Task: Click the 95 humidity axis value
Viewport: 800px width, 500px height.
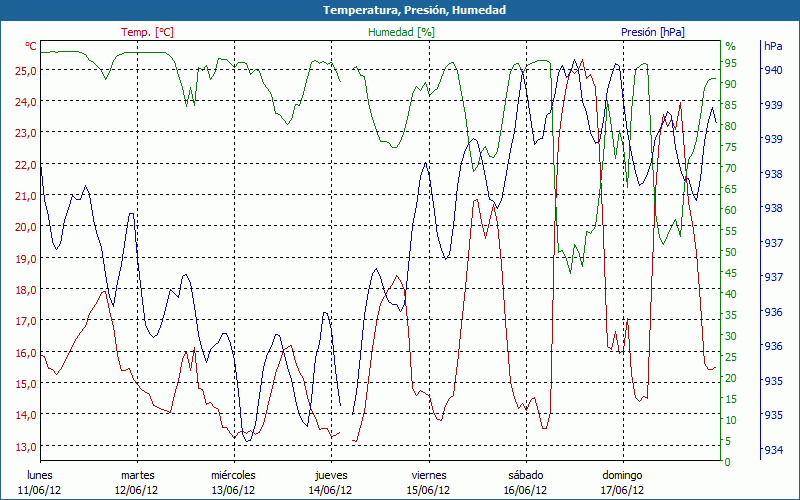Action: point(731,63)
